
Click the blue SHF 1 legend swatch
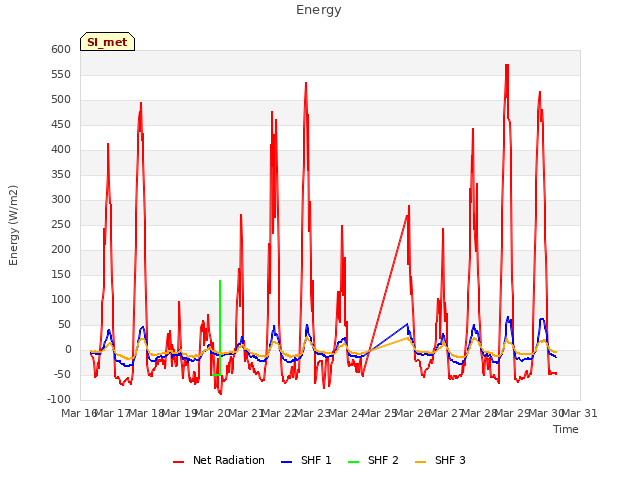click(x=287, y=462)
